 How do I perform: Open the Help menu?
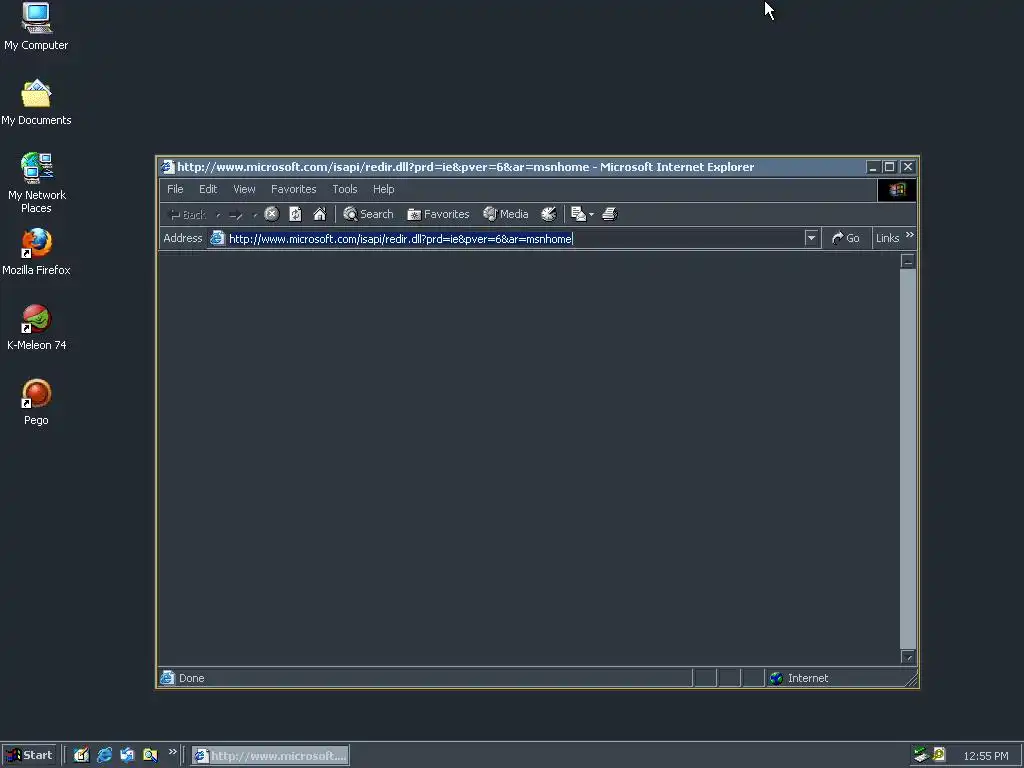coord(383,189)
